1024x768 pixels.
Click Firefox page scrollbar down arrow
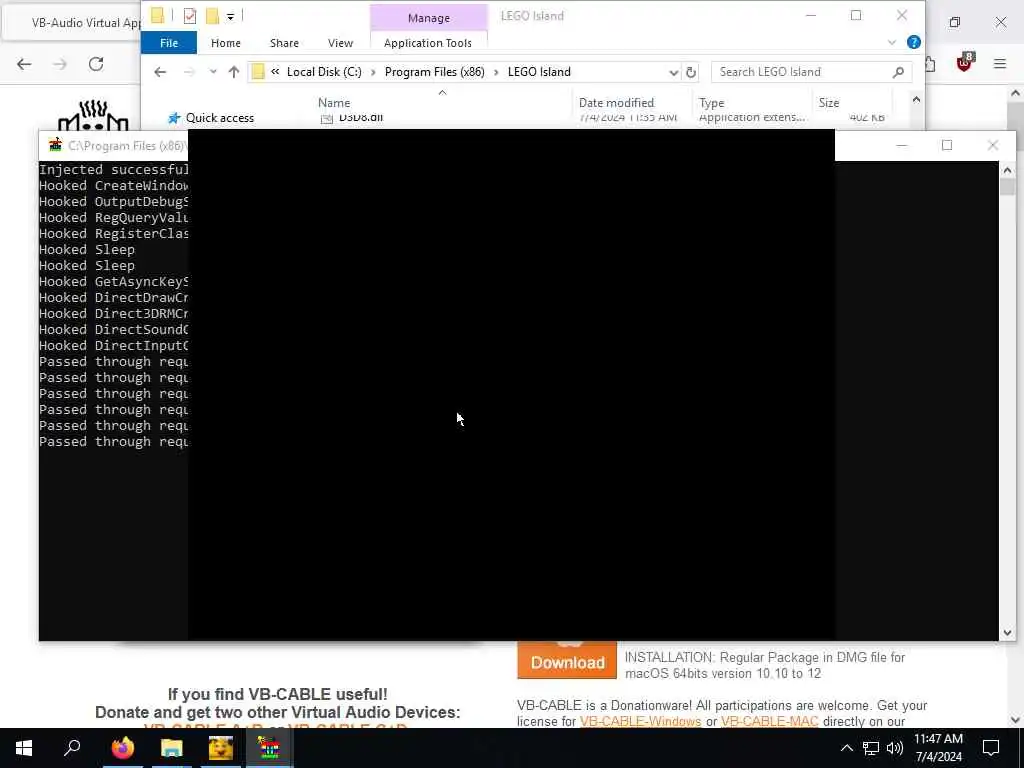1015,720
